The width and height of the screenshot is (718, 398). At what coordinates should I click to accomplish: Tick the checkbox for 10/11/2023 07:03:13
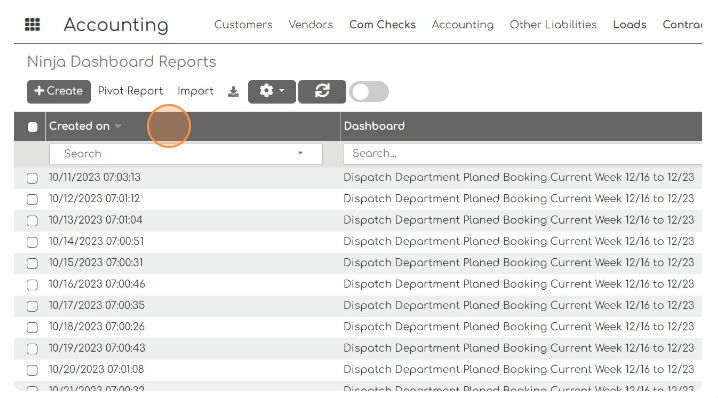coord(32,178)
